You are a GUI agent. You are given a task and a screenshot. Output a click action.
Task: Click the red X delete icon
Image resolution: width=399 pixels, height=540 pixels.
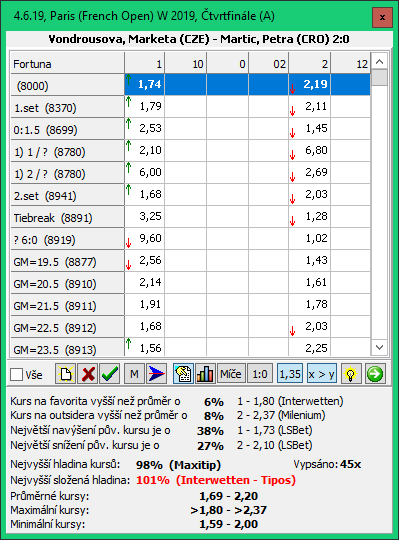88,374
